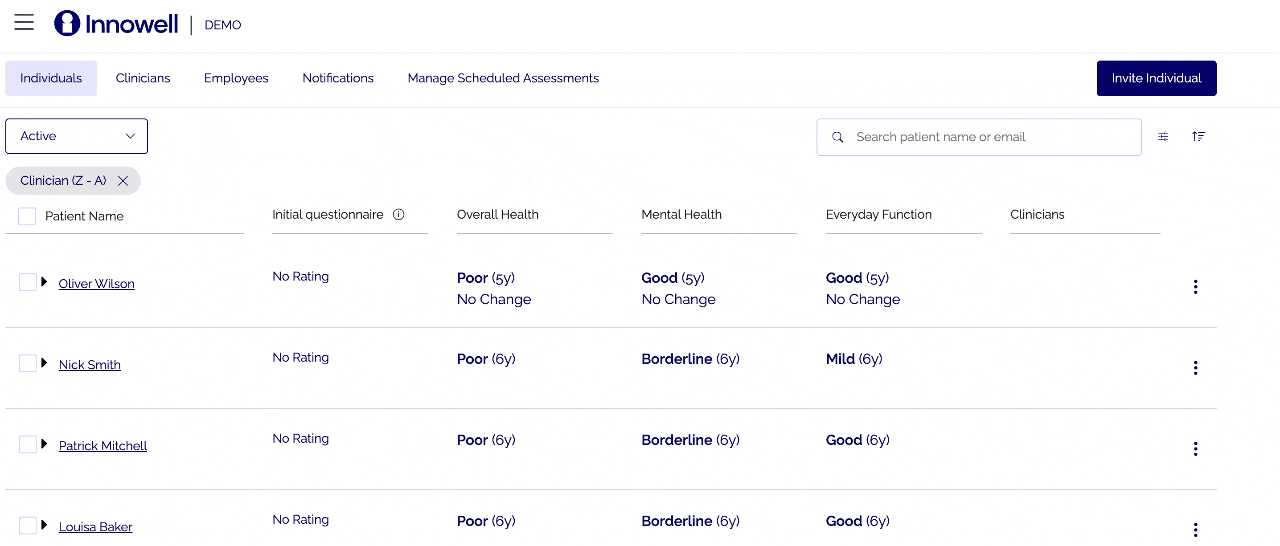1280x546 pixels.
Task: Click the info icon next to Initial questionnaire
Action: (398, 215)
